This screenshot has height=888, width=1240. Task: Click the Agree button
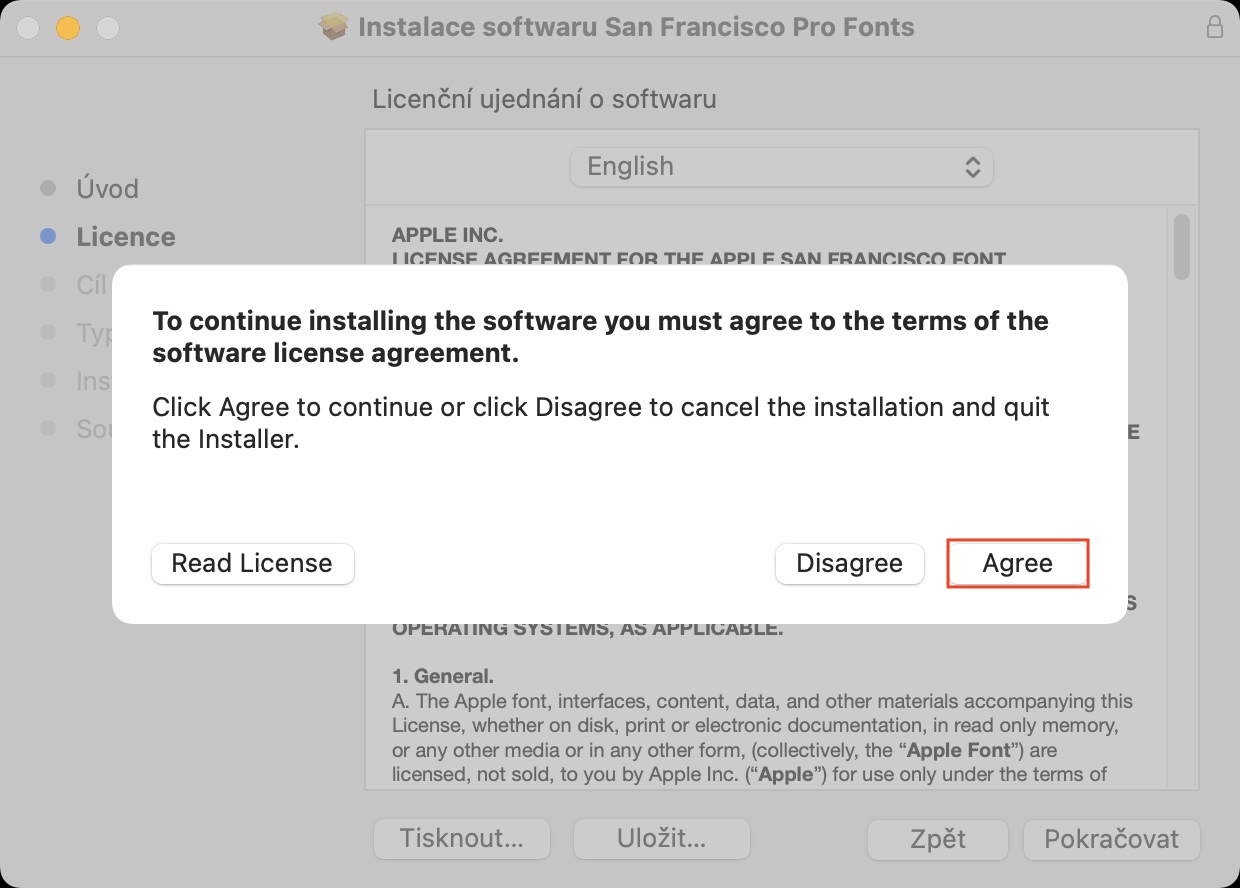(x=1017, y=564)
